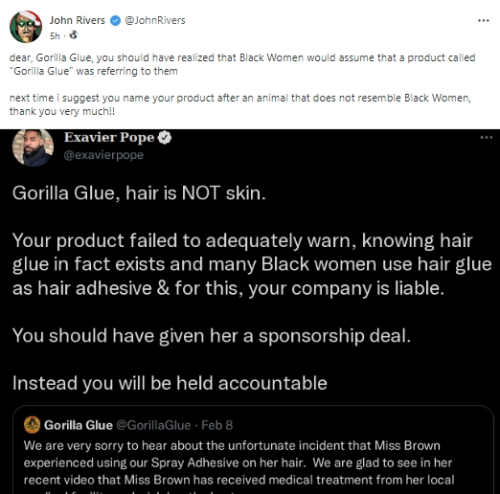The height and width of the screenshot is (494, 500).
Task: Click the line 'Instead you will be held accountable'
Action: click(x=170, y=383)
